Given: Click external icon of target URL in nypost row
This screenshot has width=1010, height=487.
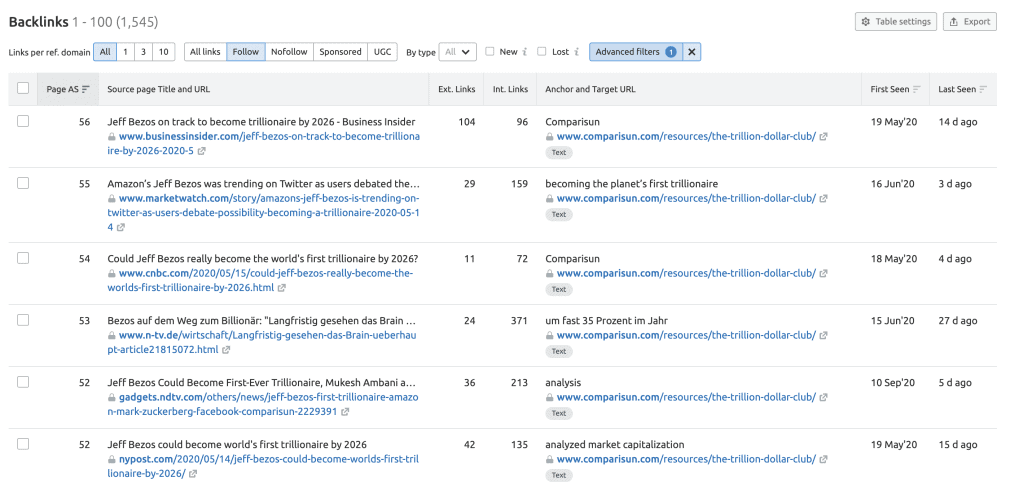Looking at the screenshot, I should [x=823, y=459].
